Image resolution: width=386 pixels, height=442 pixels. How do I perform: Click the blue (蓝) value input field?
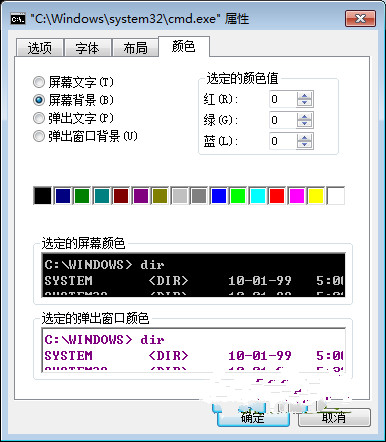tap(283, 141)
